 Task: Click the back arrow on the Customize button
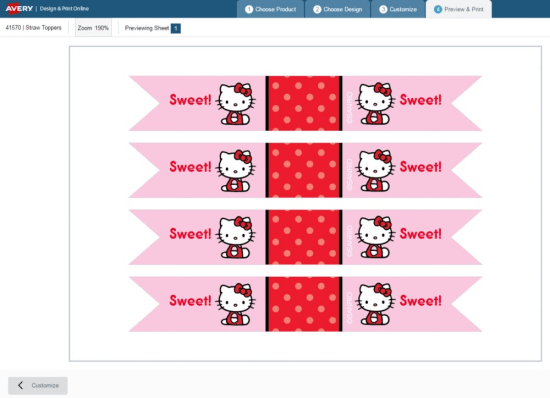pos(20,385)
